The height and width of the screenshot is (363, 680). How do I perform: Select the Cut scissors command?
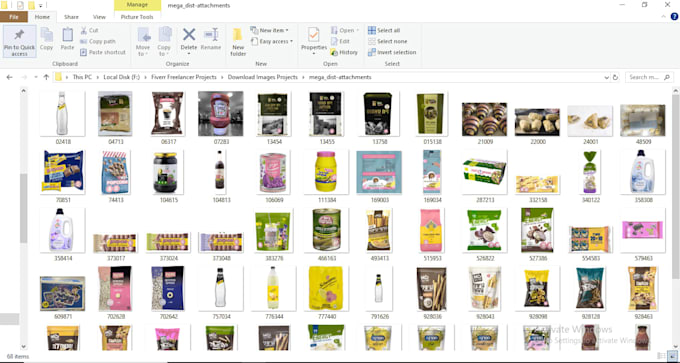[90, 30]
